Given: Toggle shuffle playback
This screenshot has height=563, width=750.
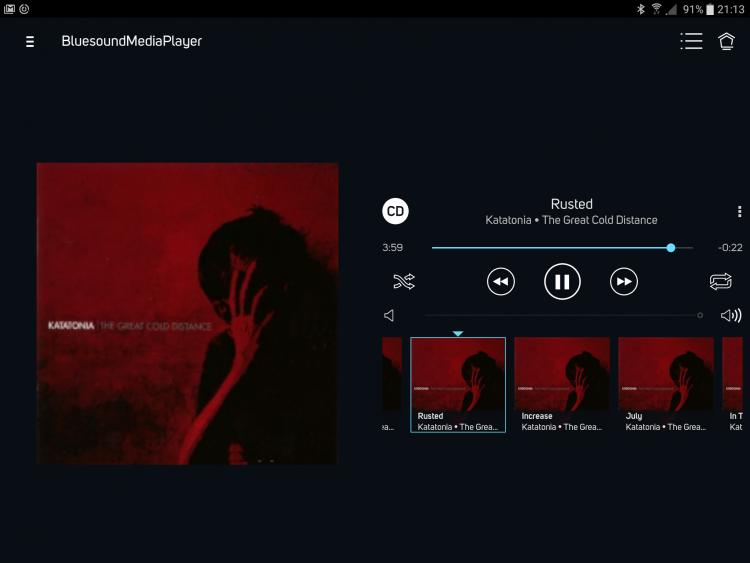Looking at the screenshot, I should coord(404,281).
